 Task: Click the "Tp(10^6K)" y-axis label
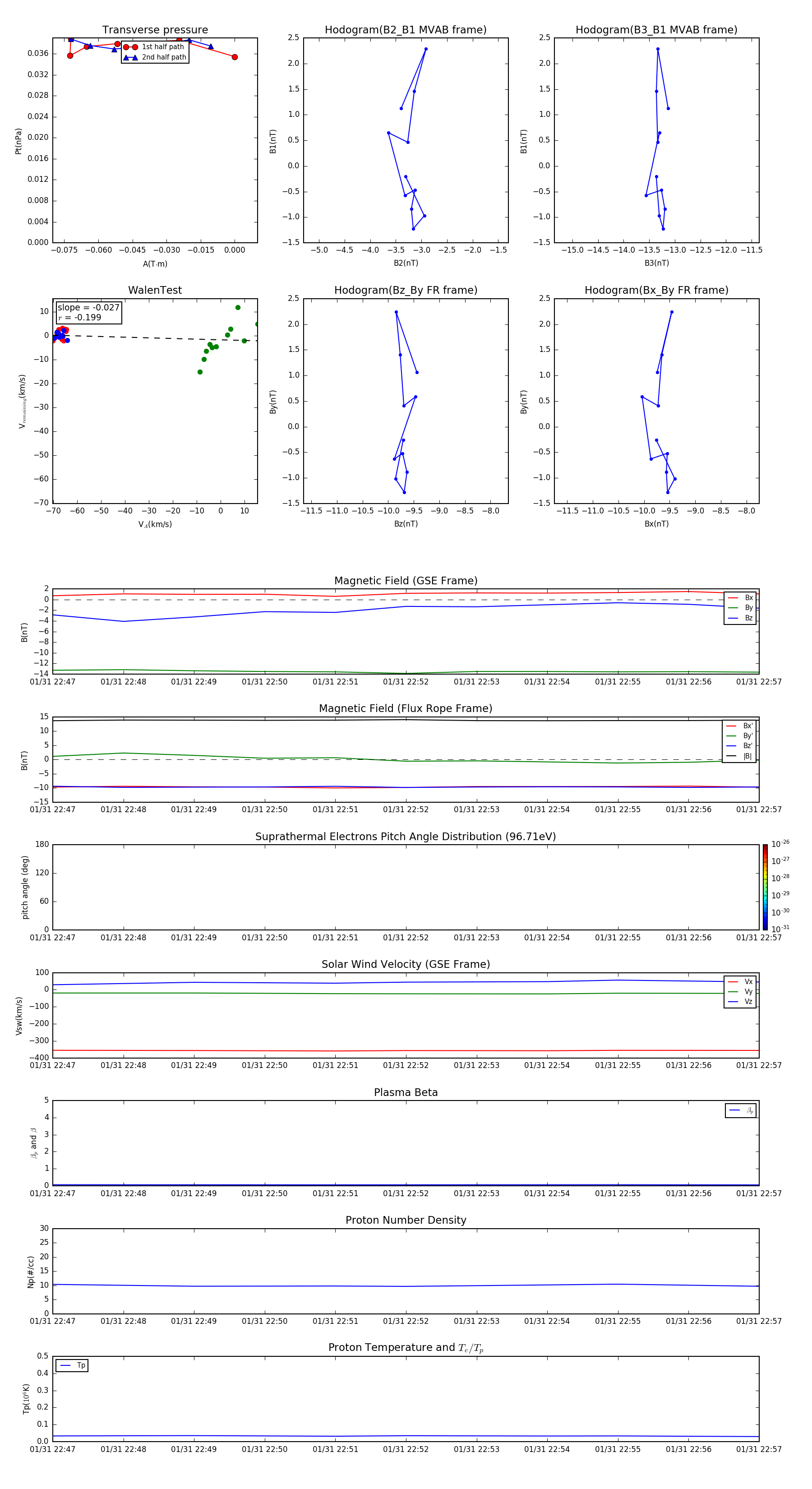tap(26, 1399)
